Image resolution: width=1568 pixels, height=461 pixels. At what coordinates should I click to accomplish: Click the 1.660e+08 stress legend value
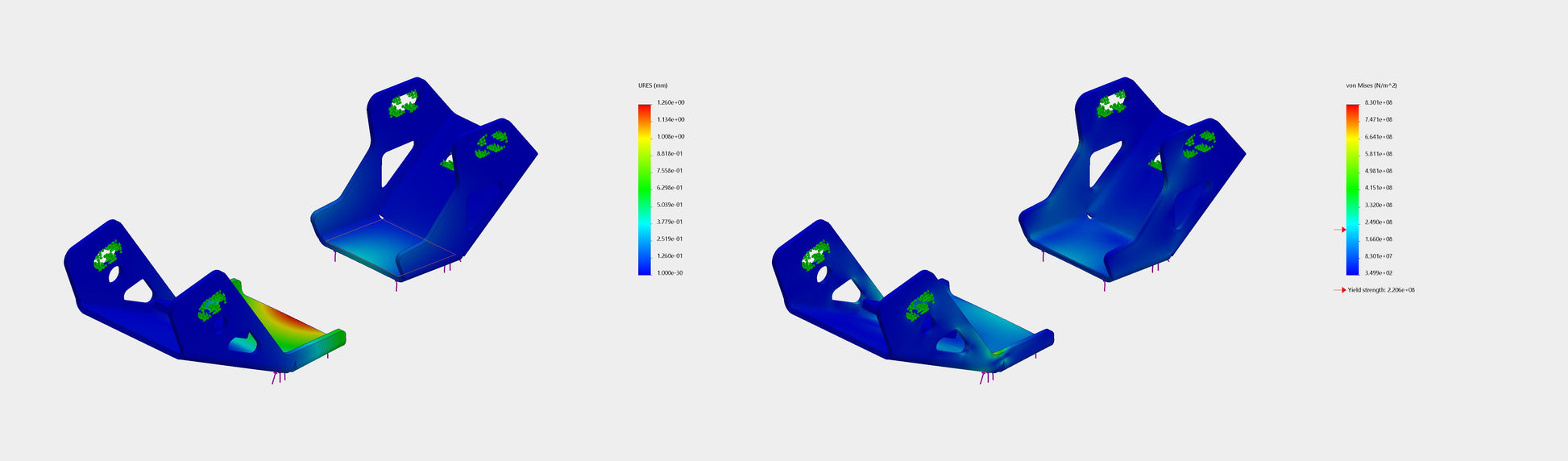pyautogui.click(x=1379, y=239)
